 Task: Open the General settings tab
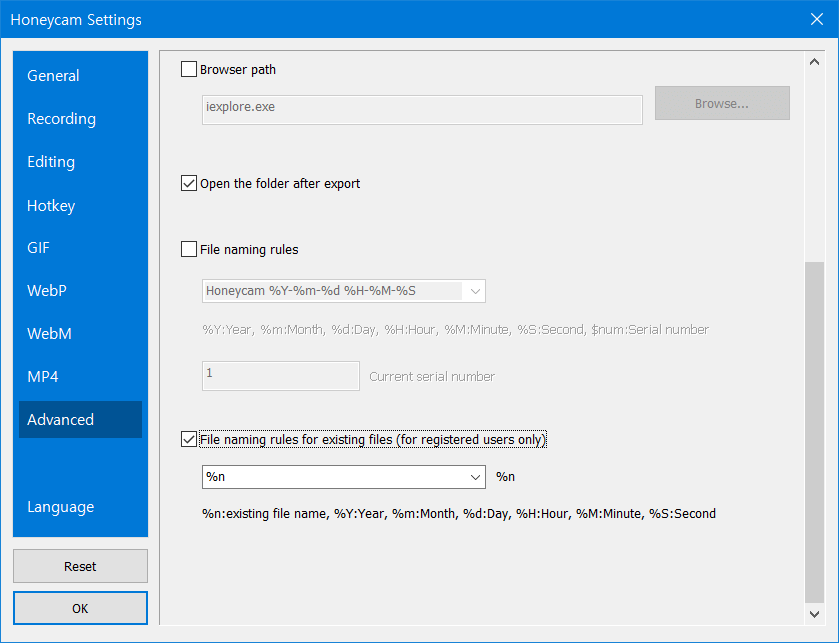point(54,76)
